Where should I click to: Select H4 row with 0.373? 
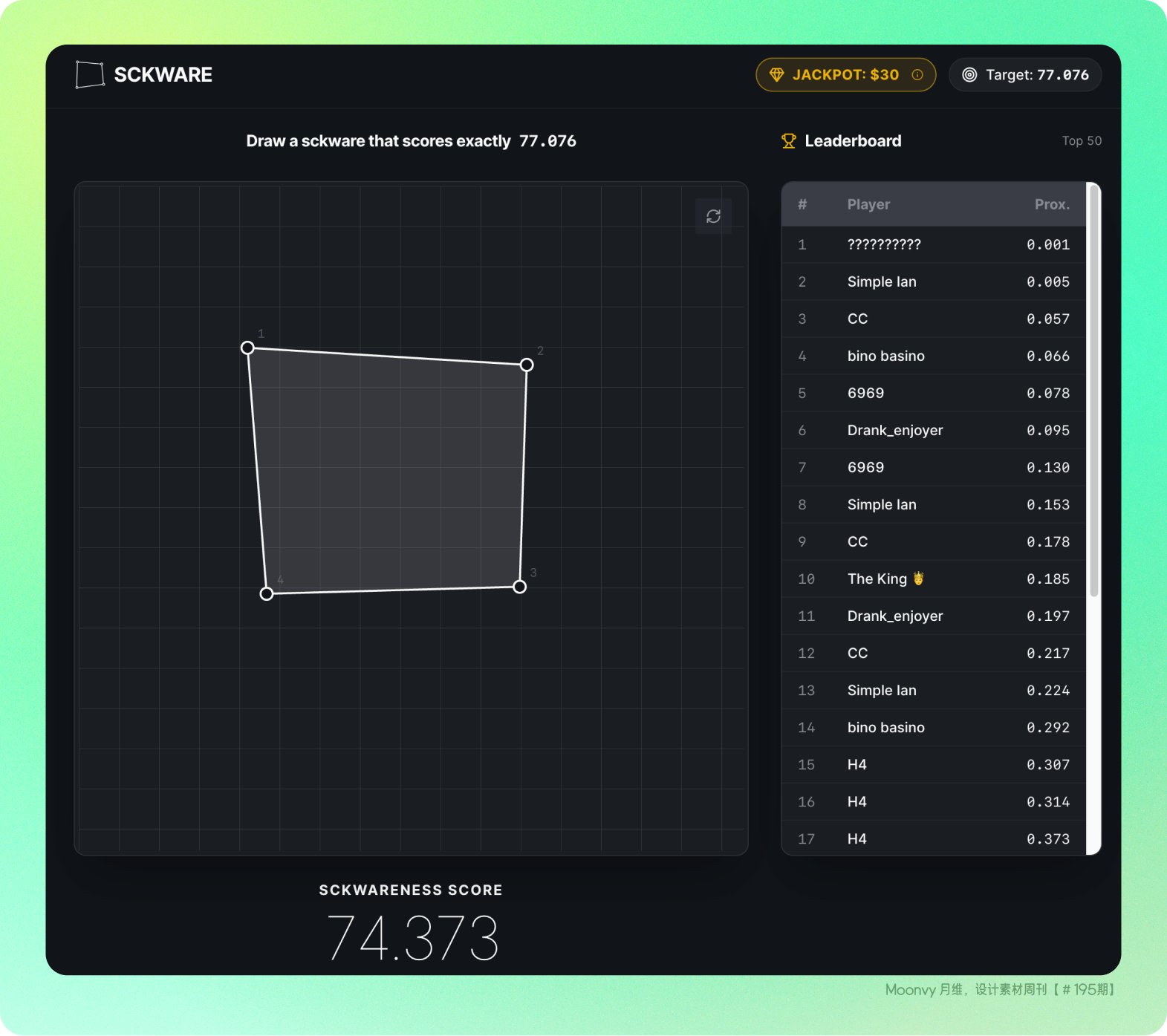pos(934,838)
